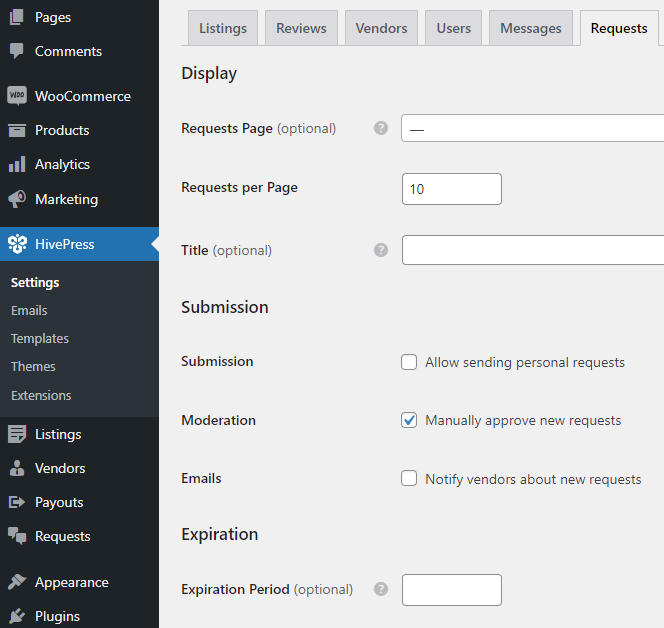This screenshot has width=664, height=628.
Task: Click help icon beside Expiration Period
Action: [380, 589]
